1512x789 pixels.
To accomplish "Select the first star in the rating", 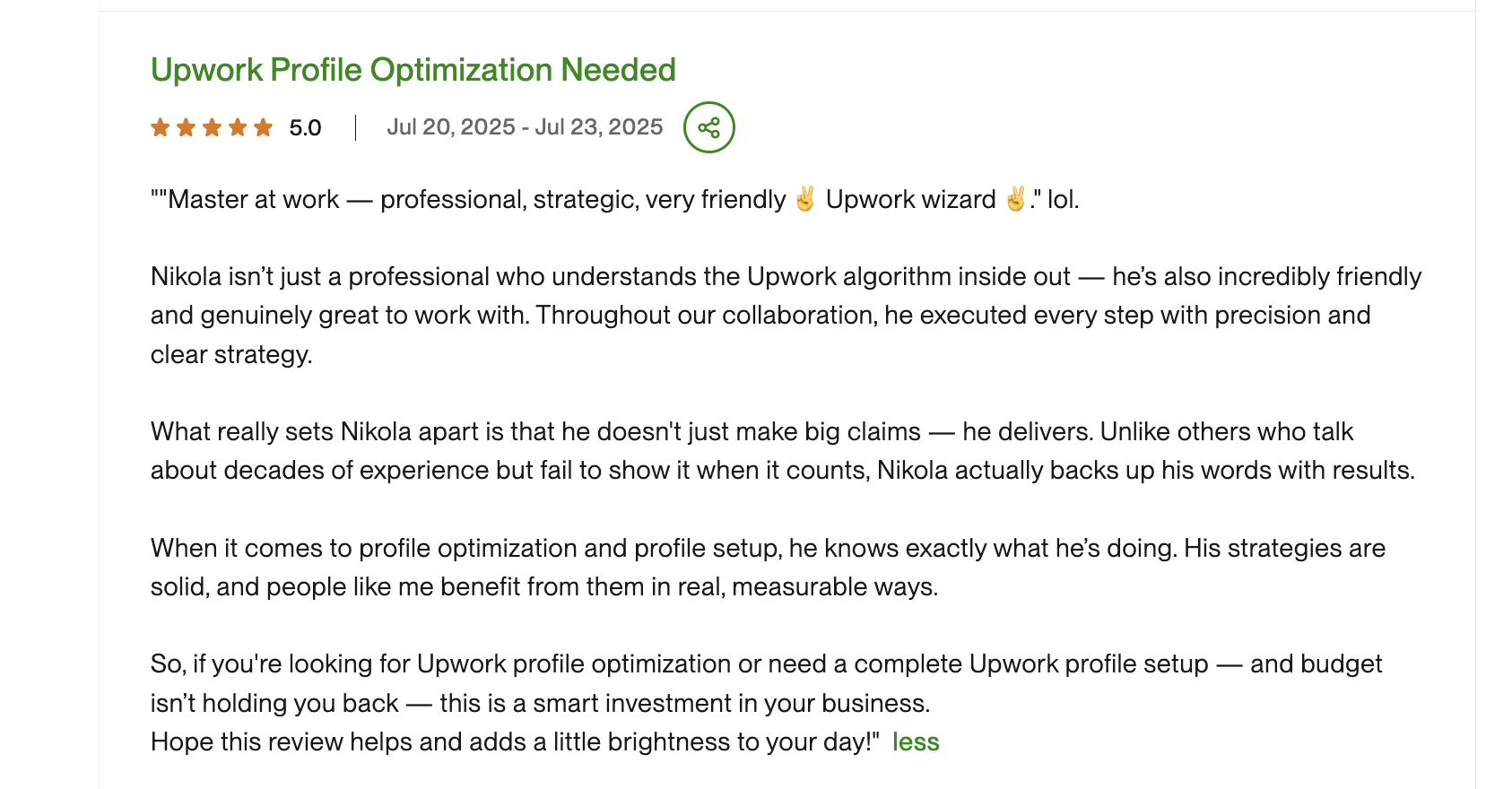I will [161, 127].
